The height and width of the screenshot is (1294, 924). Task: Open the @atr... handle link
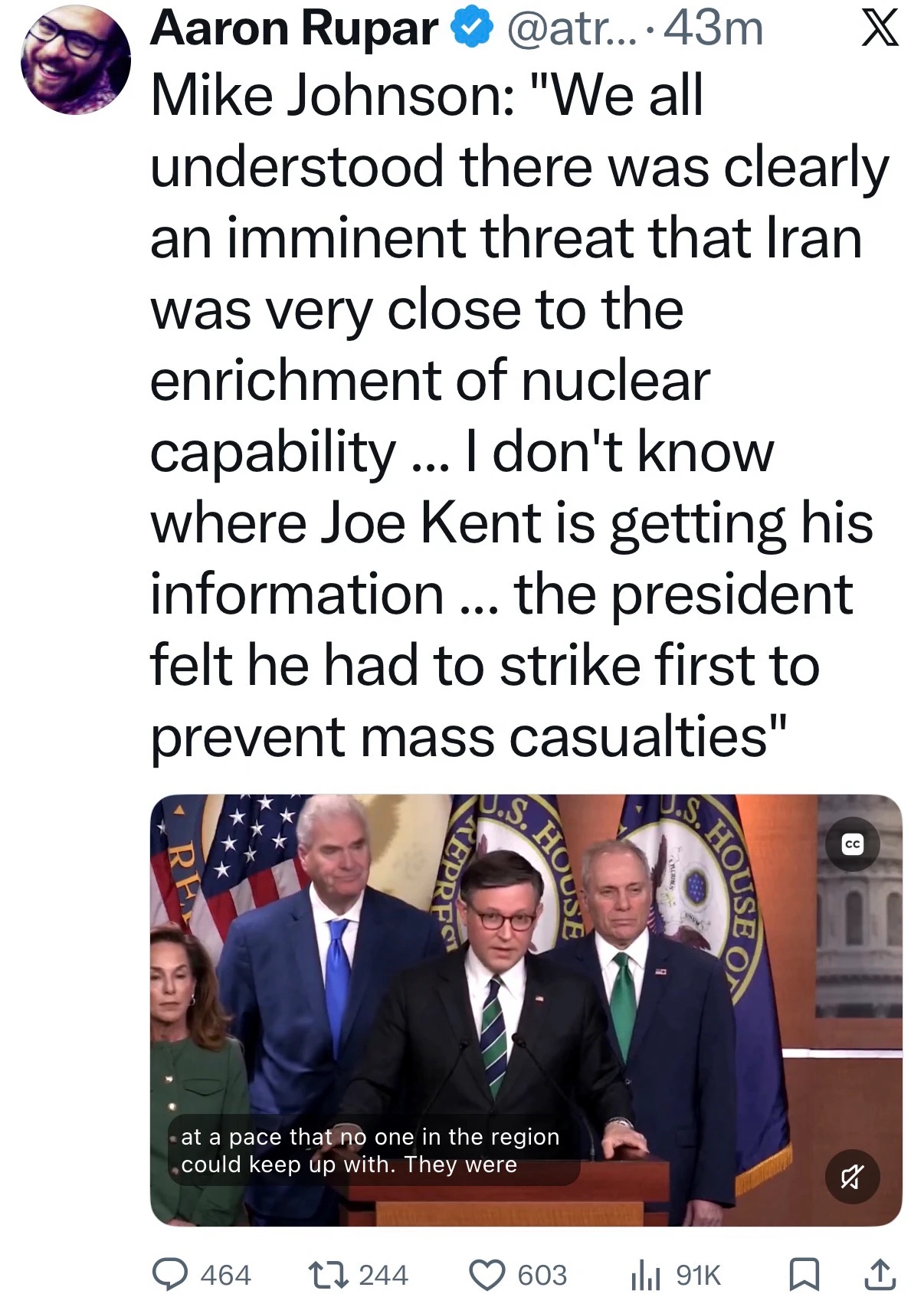tap(568, 29)
